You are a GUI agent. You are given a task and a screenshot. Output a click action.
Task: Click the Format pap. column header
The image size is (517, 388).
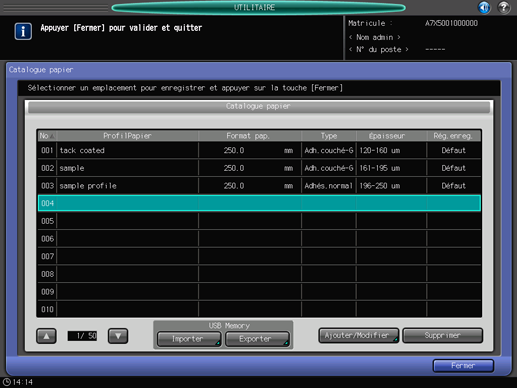point(250,136)
